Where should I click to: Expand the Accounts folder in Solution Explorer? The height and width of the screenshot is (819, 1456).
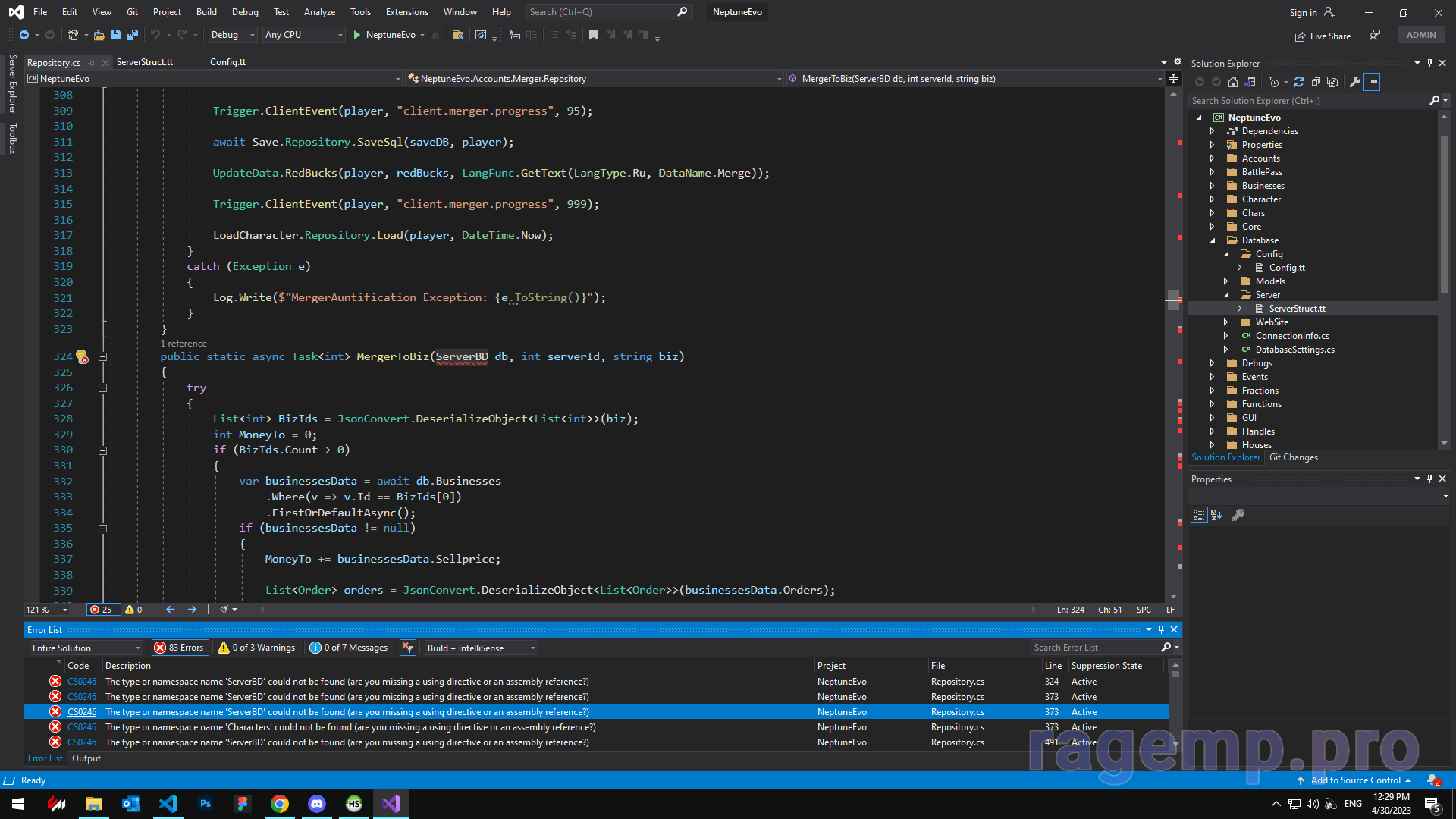[x=1212, y=158]
